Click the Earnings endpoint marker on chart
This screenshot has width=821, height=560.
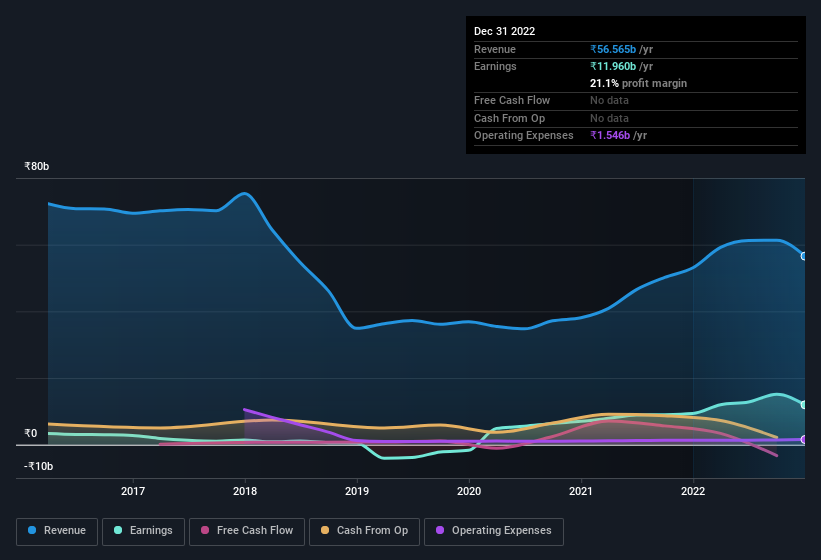point(804,405)
